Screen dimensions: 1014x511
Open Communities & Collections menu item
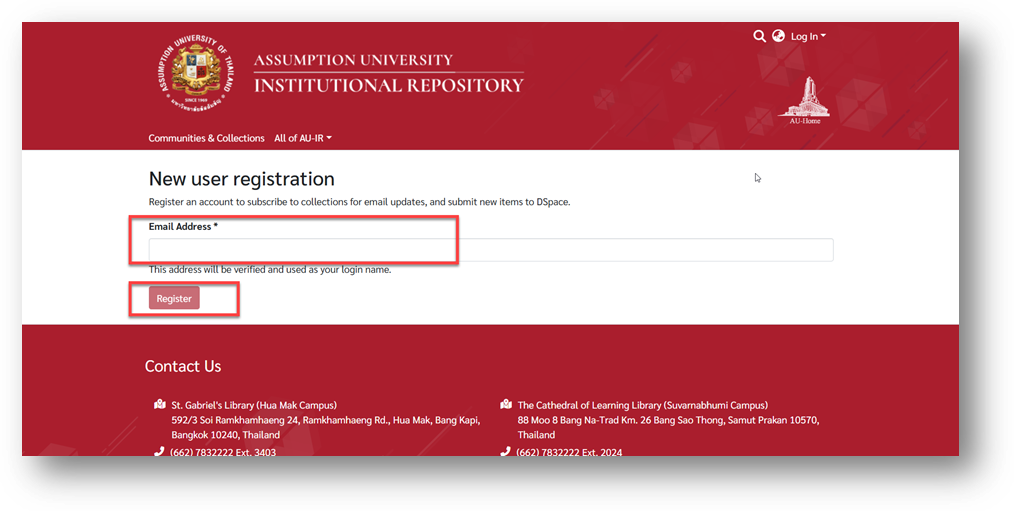206,138
